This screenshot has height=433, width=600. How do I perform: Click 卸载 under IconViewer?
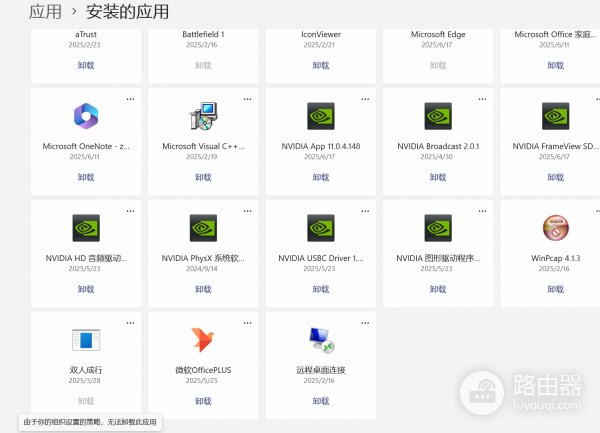pos(321,65)
